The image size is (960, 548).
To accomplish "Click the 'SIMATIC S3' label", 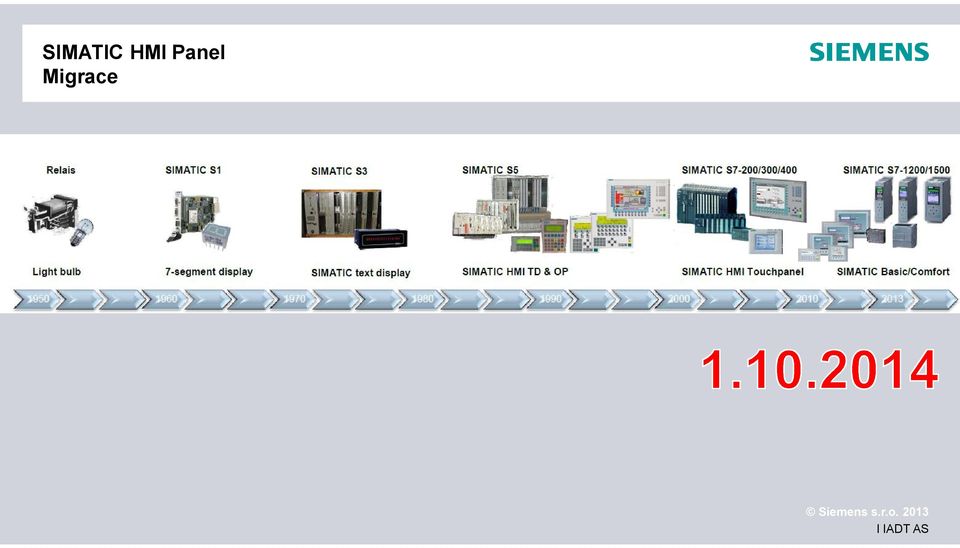I will click(339, 171).
